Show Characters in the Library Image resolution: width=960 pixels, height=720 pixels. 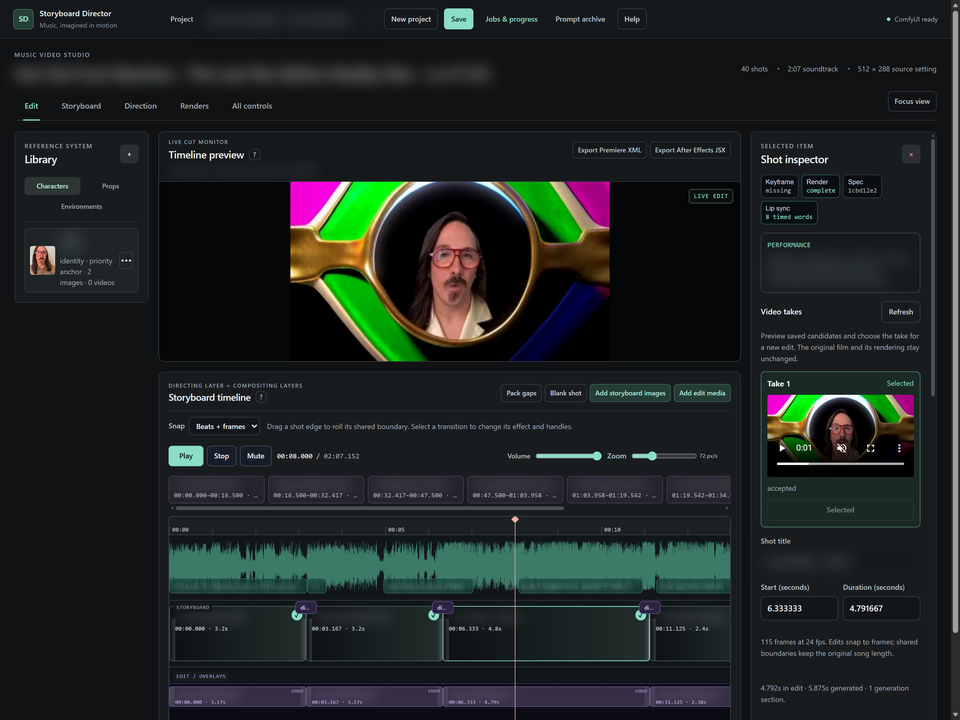(x=52, y=186)
